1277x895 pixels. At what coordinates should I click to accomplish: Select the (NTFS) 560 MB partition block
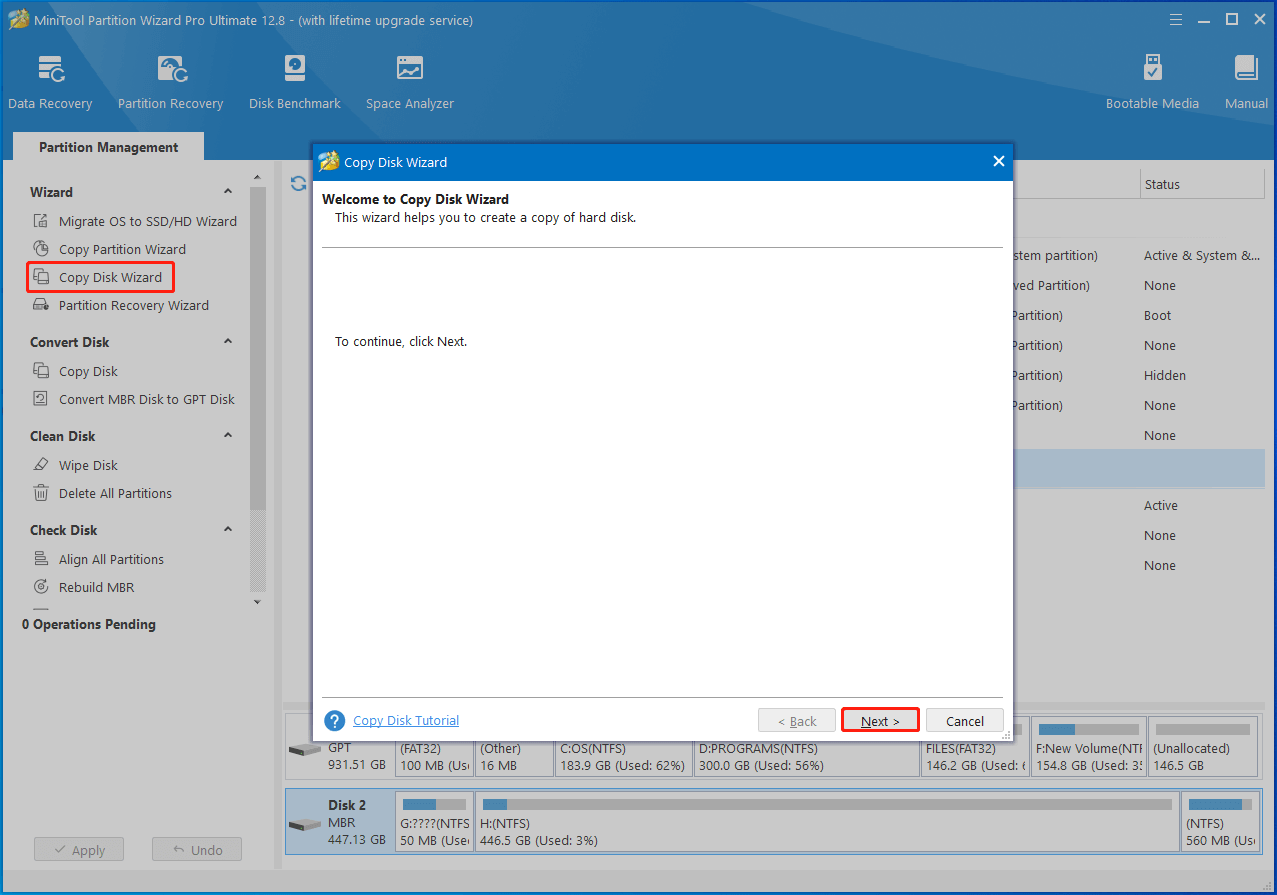coord(1221,822)
